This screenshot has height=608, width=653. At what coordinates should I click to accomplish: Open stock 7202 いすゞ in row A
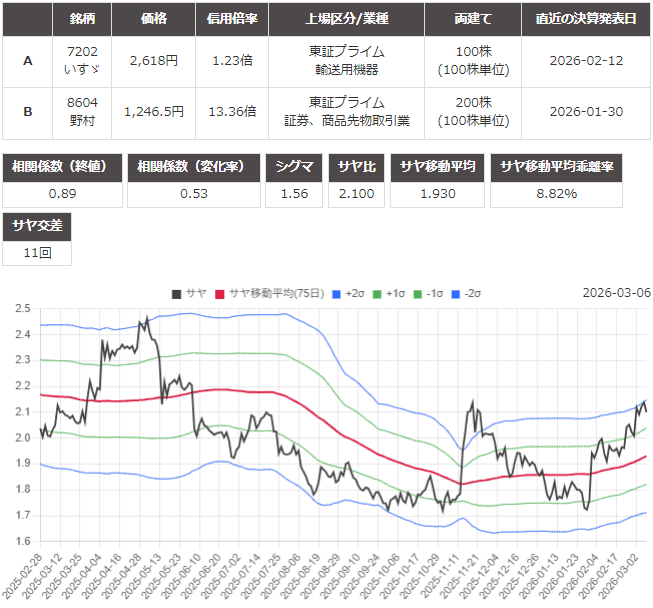coord(82,60)
